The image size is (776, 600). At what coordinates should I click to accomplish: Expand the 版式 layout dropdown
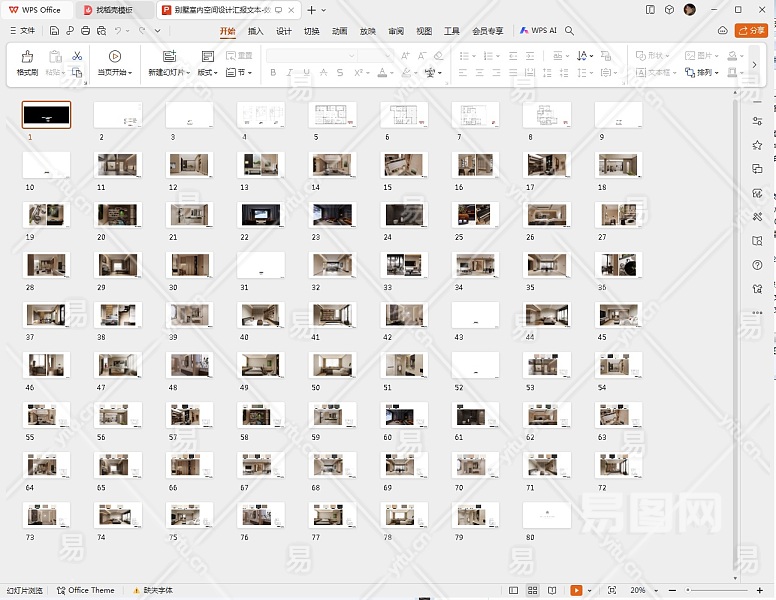(x=208, y=73)
